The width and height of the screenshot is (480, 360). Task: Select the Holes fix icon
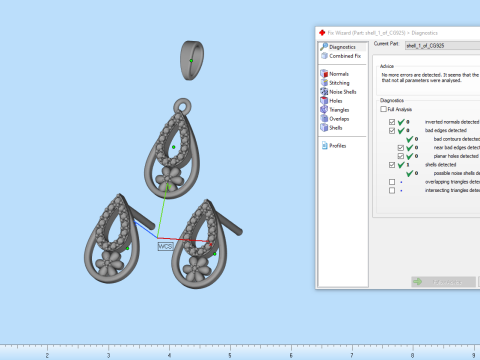[x=324, y=100]
